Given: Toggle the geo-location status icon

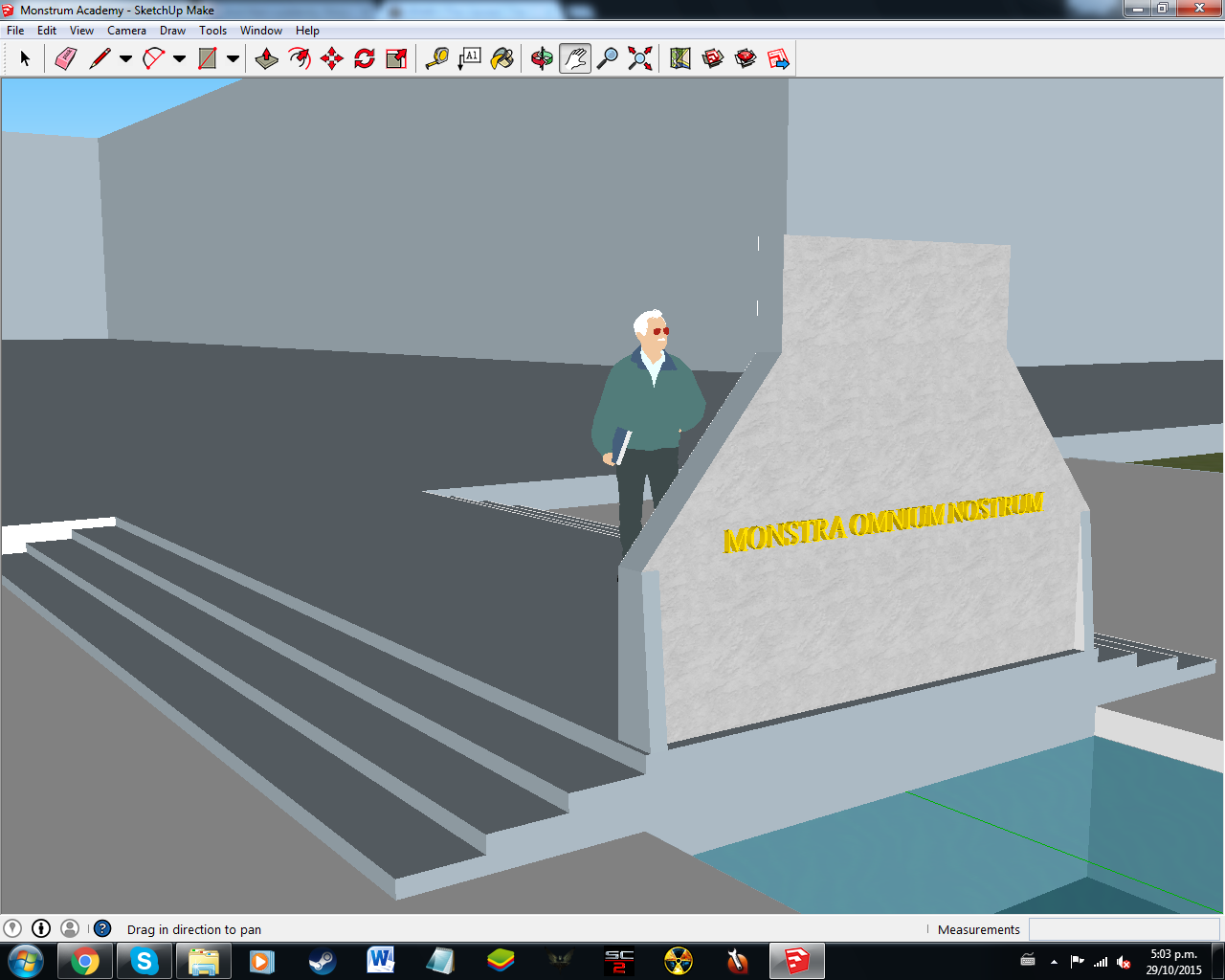Looking at the screenshot, I should click(12, 928).
